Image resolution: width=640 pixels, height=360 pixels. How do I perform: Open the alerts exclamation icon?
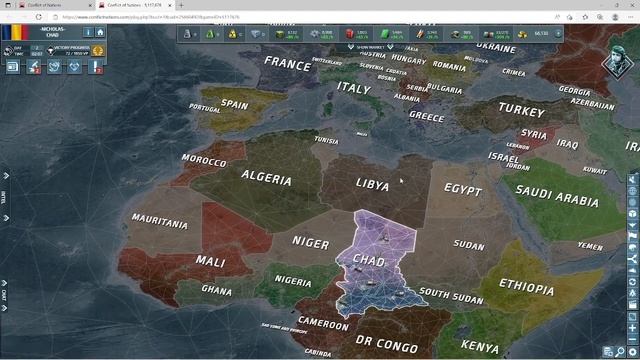95,67
